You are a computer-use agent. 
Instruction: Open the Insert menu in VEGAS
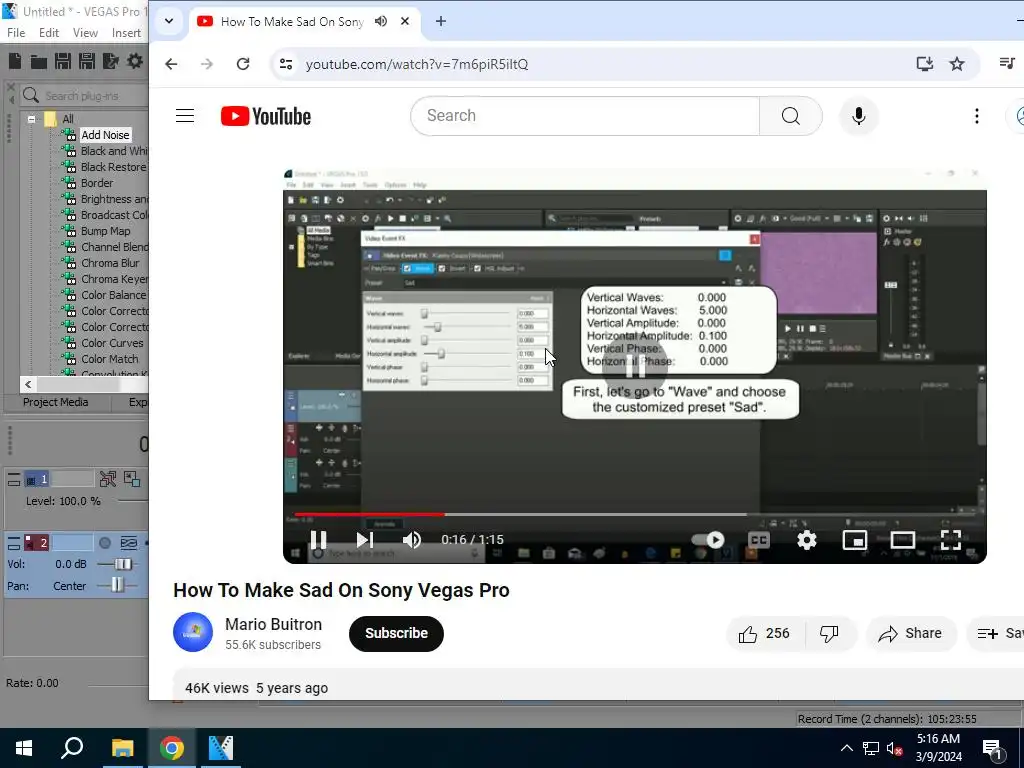coord(126,33)
